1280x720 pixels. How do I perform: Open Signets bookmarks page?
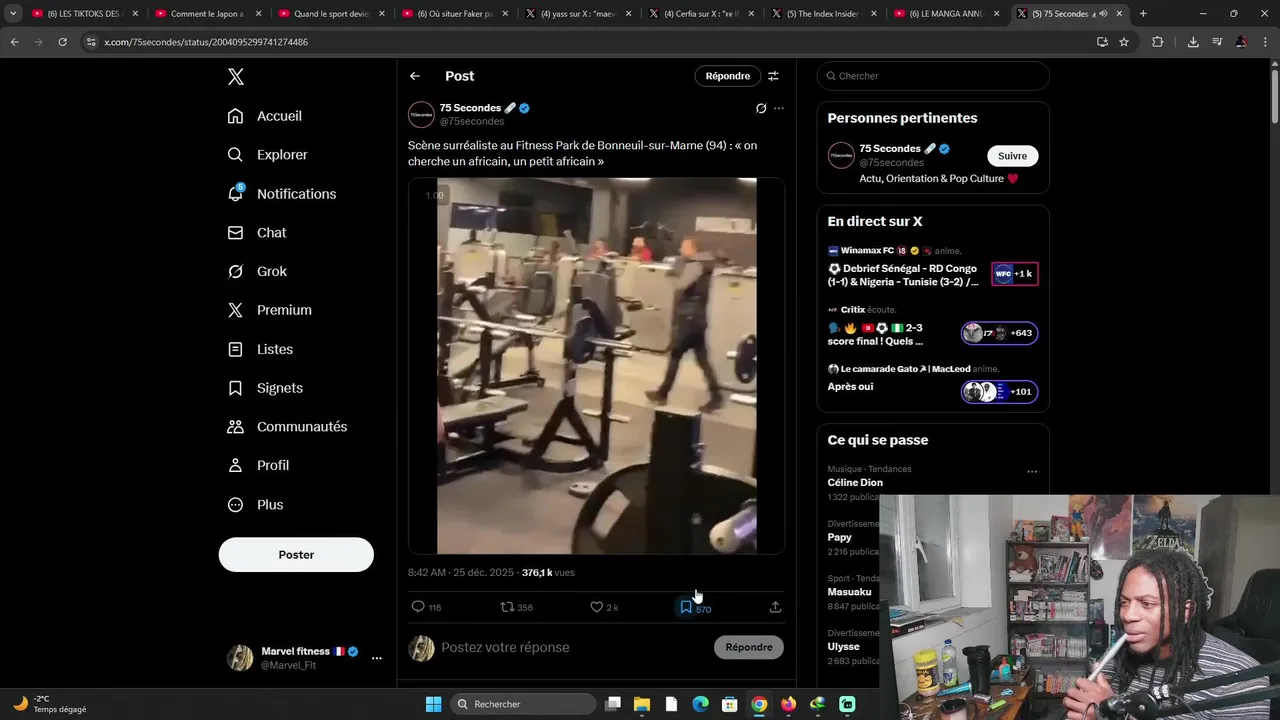265,388
